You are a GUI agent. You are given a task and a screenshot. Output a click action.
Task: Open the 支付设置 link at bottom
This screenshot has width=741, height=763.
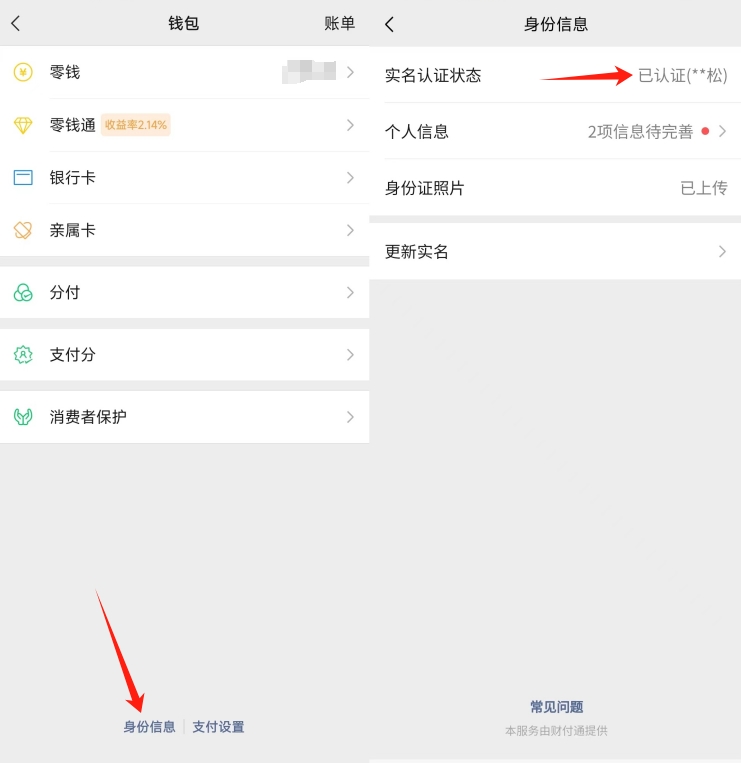[218, 727]
